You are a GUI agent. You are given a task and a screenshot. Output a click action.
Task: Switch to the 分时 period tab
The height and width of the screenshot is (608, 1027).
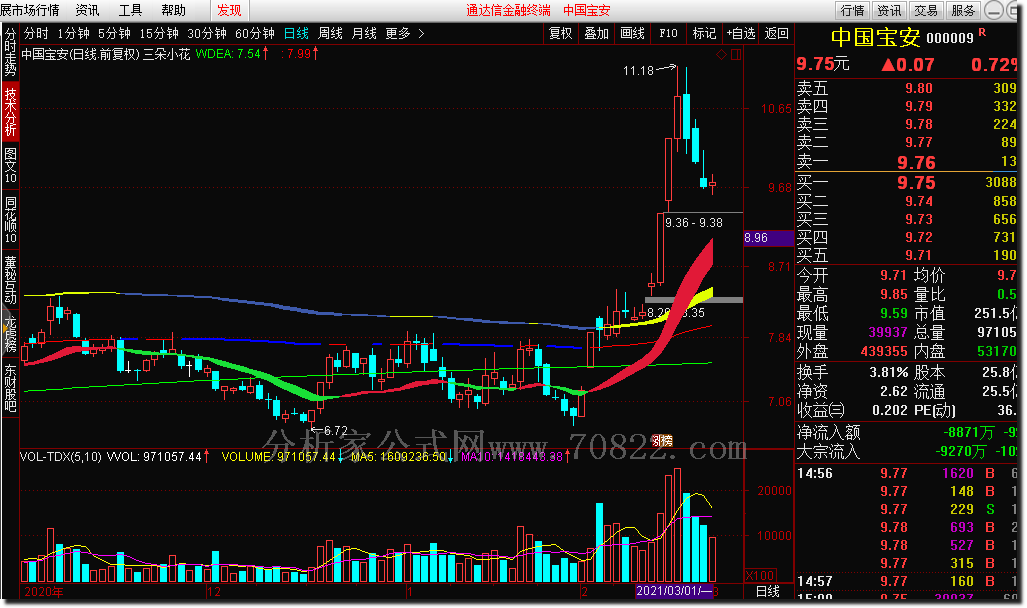tap(37, 33)
